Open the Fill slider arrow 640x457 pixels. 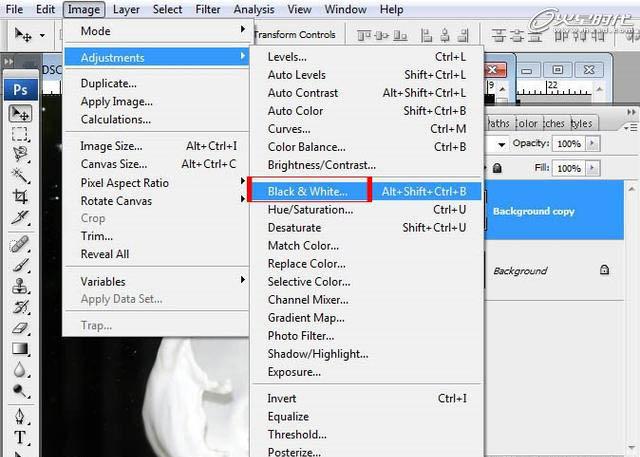(x=593, y=168)
